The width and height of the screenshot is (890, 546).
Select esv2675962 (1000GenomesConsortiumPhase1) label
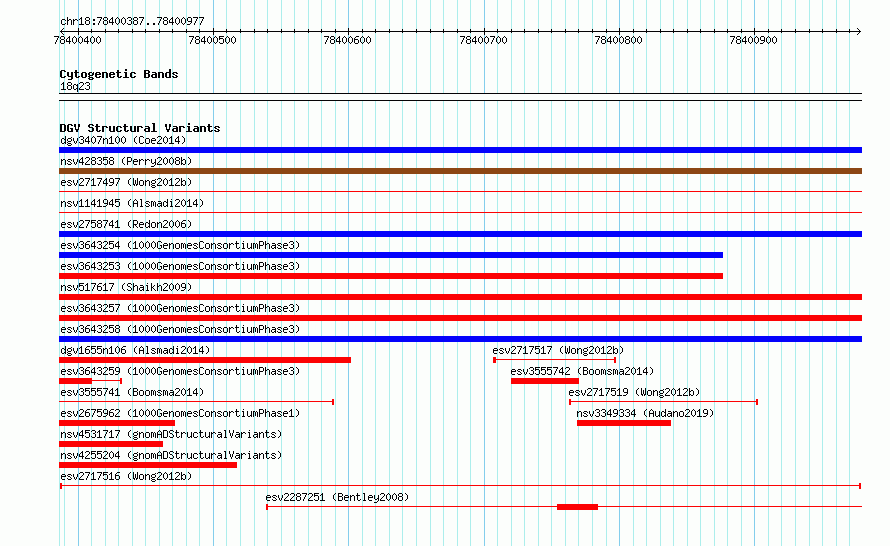pyautogui.click(x=180, y=413)
